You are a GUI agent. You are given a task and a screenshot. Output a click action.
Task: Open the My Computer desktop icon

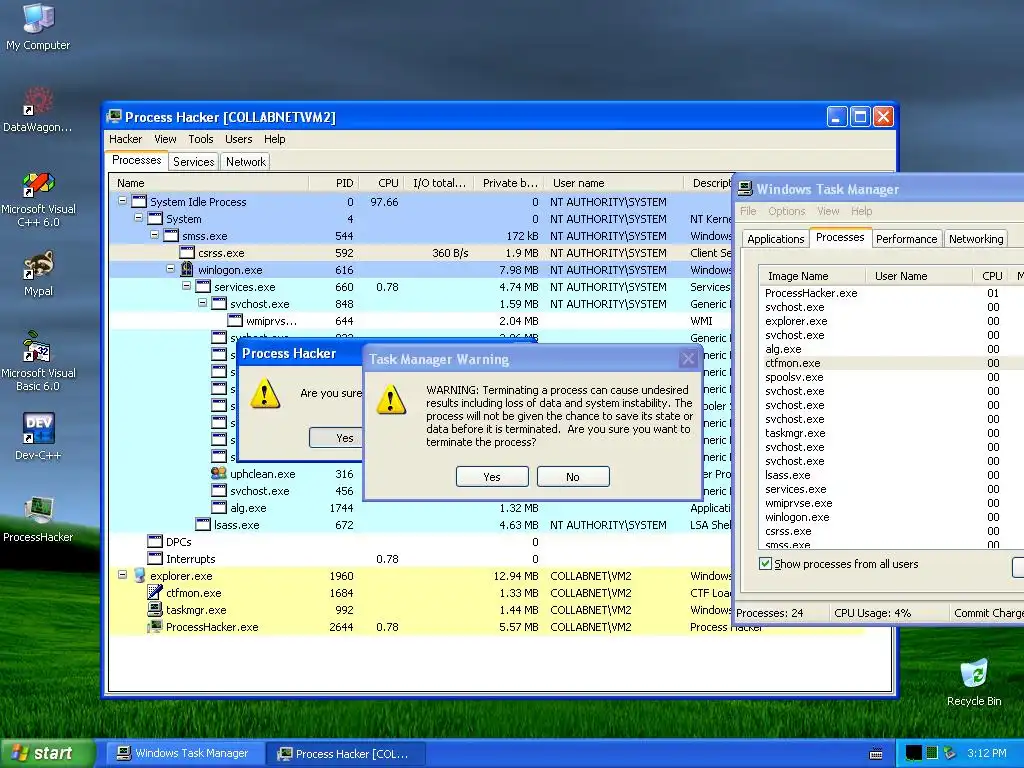coord(38,19)
